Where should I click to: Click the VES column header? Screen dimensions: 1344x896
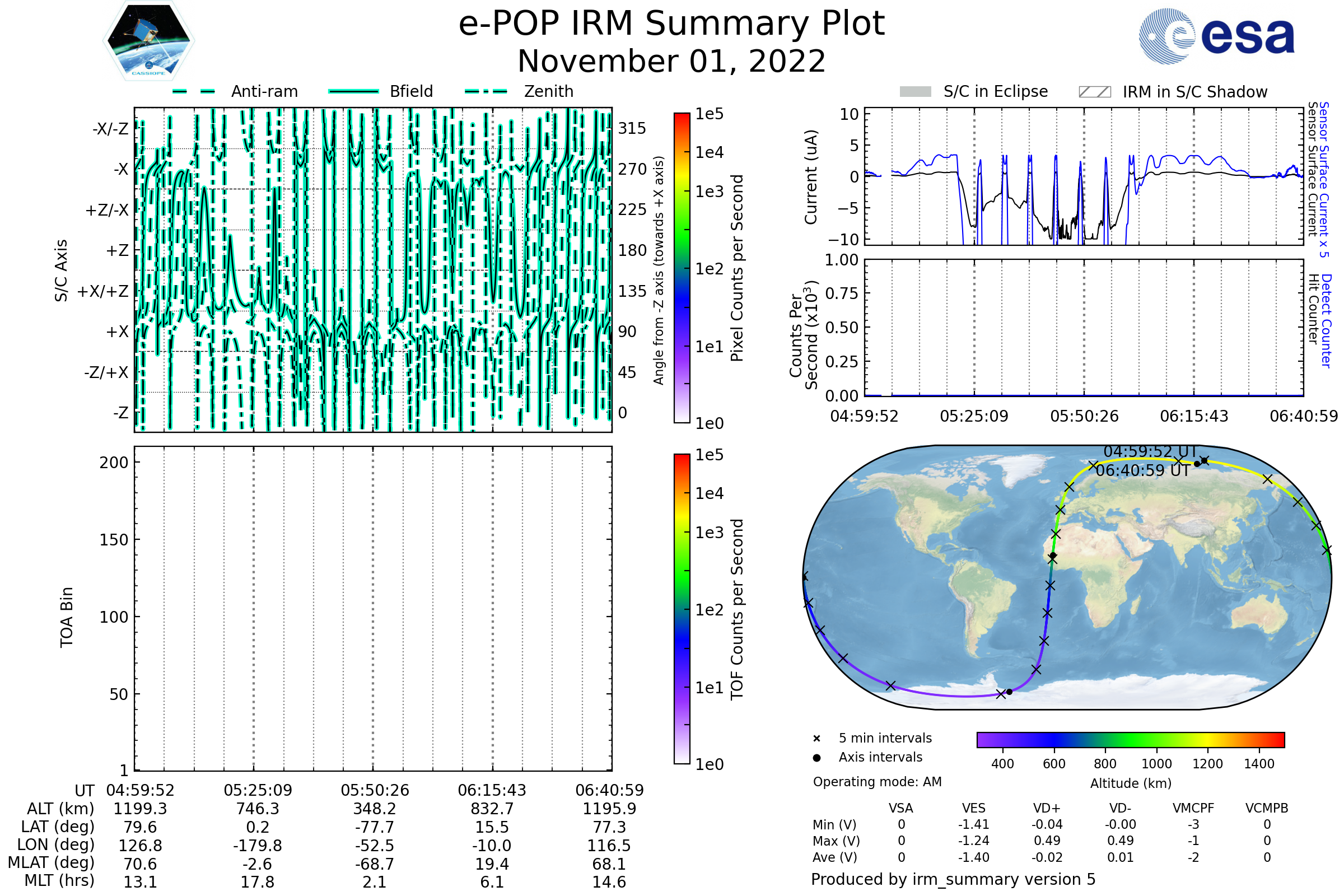[x=974, y=808]
